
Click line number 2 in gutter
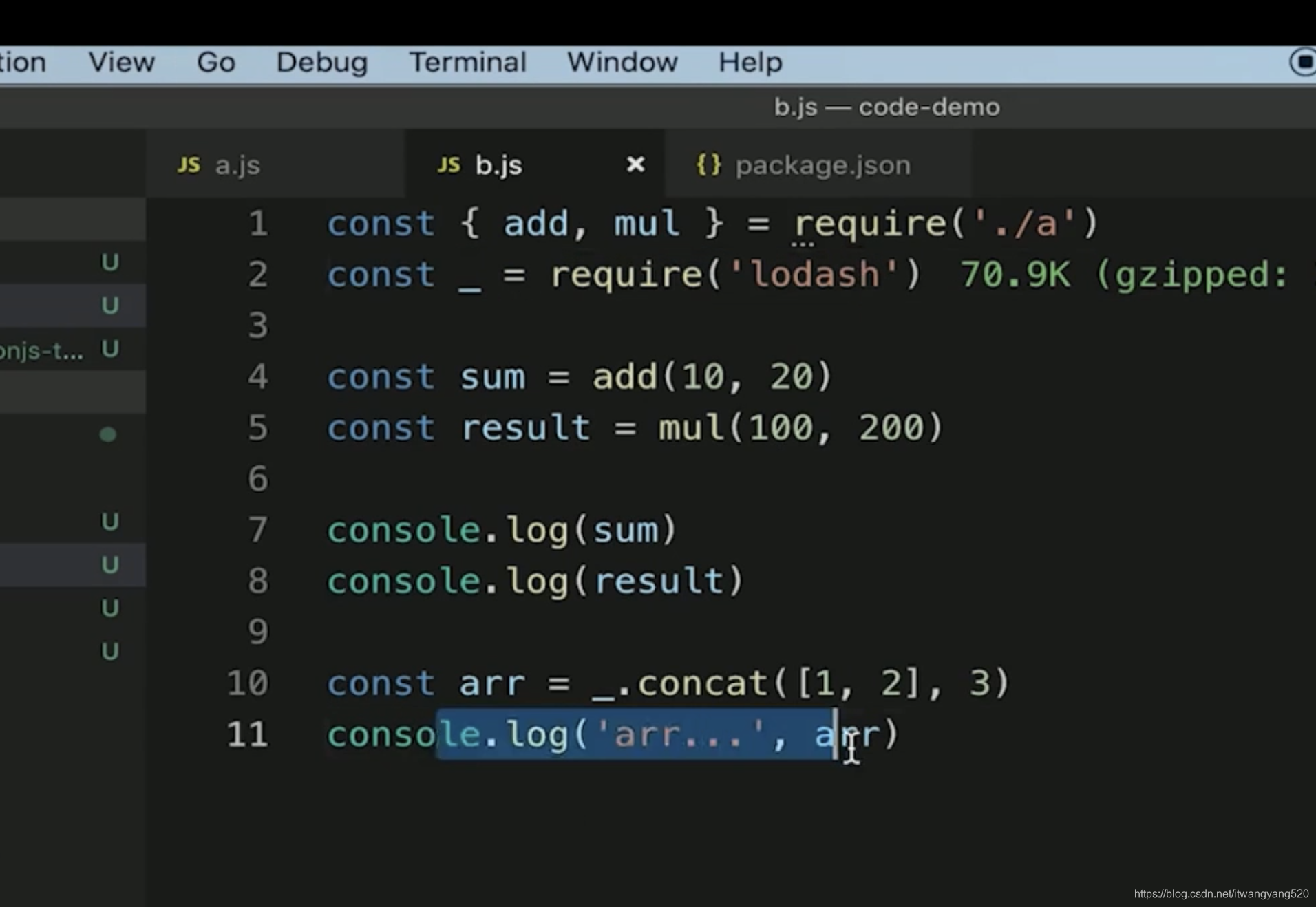click(258, 275)
